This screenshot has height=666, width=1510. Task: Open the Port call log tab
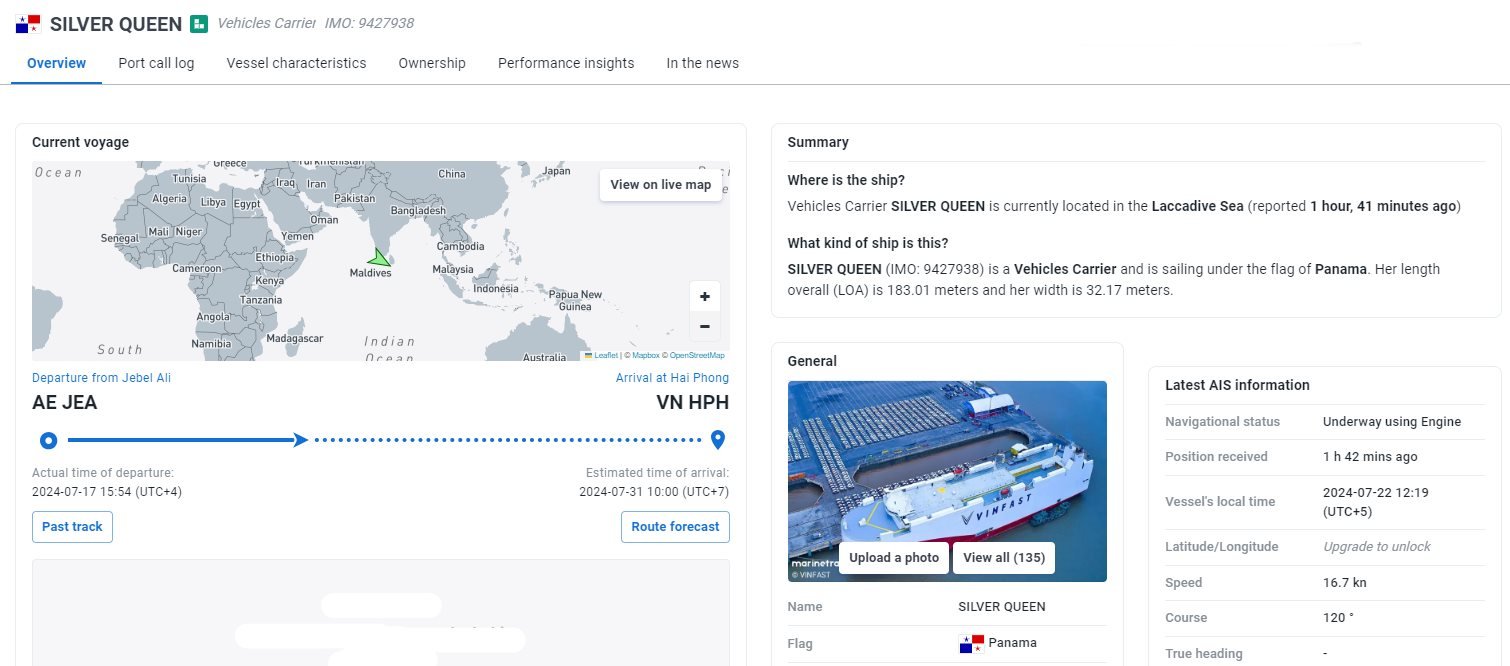[156, 63]
